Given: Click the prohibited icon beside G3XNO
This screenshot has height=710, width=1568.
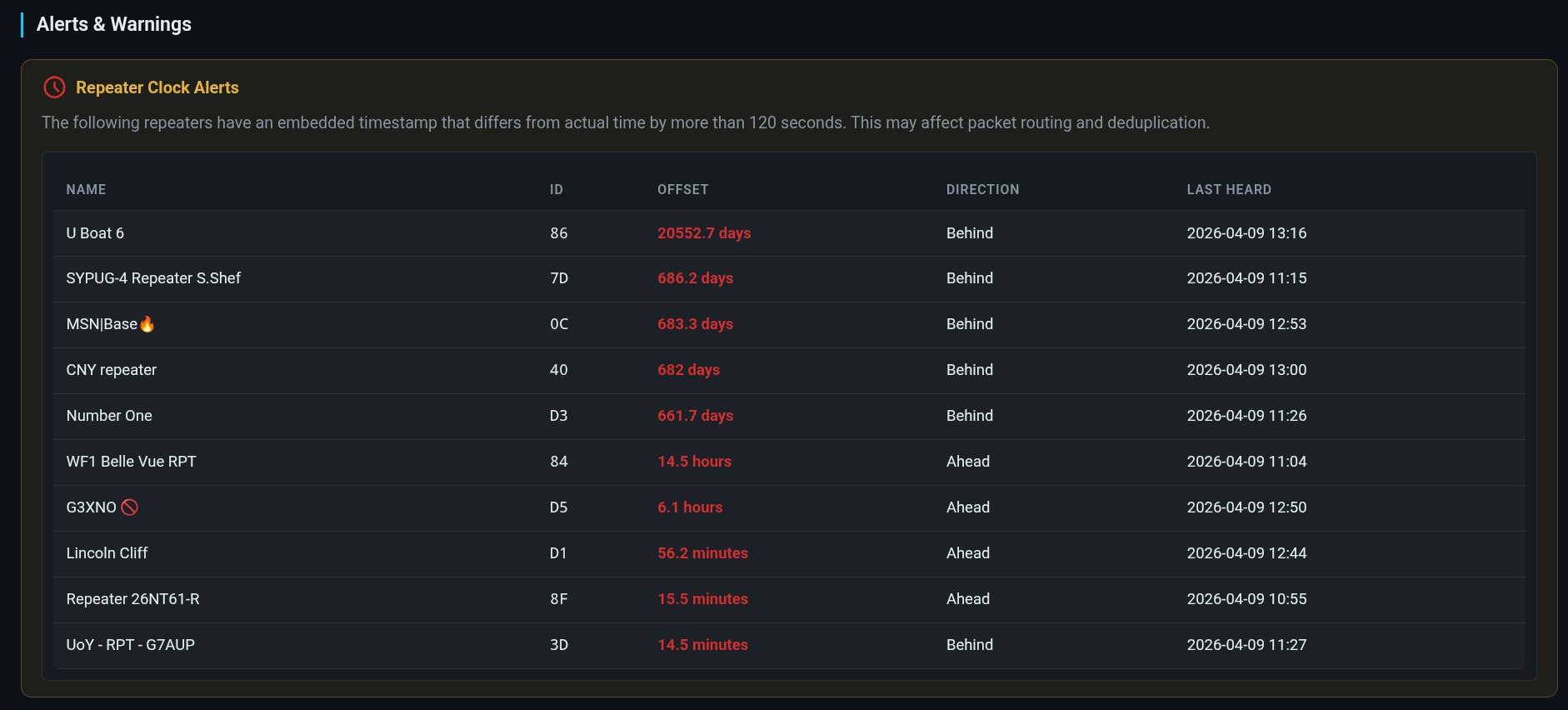Looking at the screenshot, I should pos(129,507).
